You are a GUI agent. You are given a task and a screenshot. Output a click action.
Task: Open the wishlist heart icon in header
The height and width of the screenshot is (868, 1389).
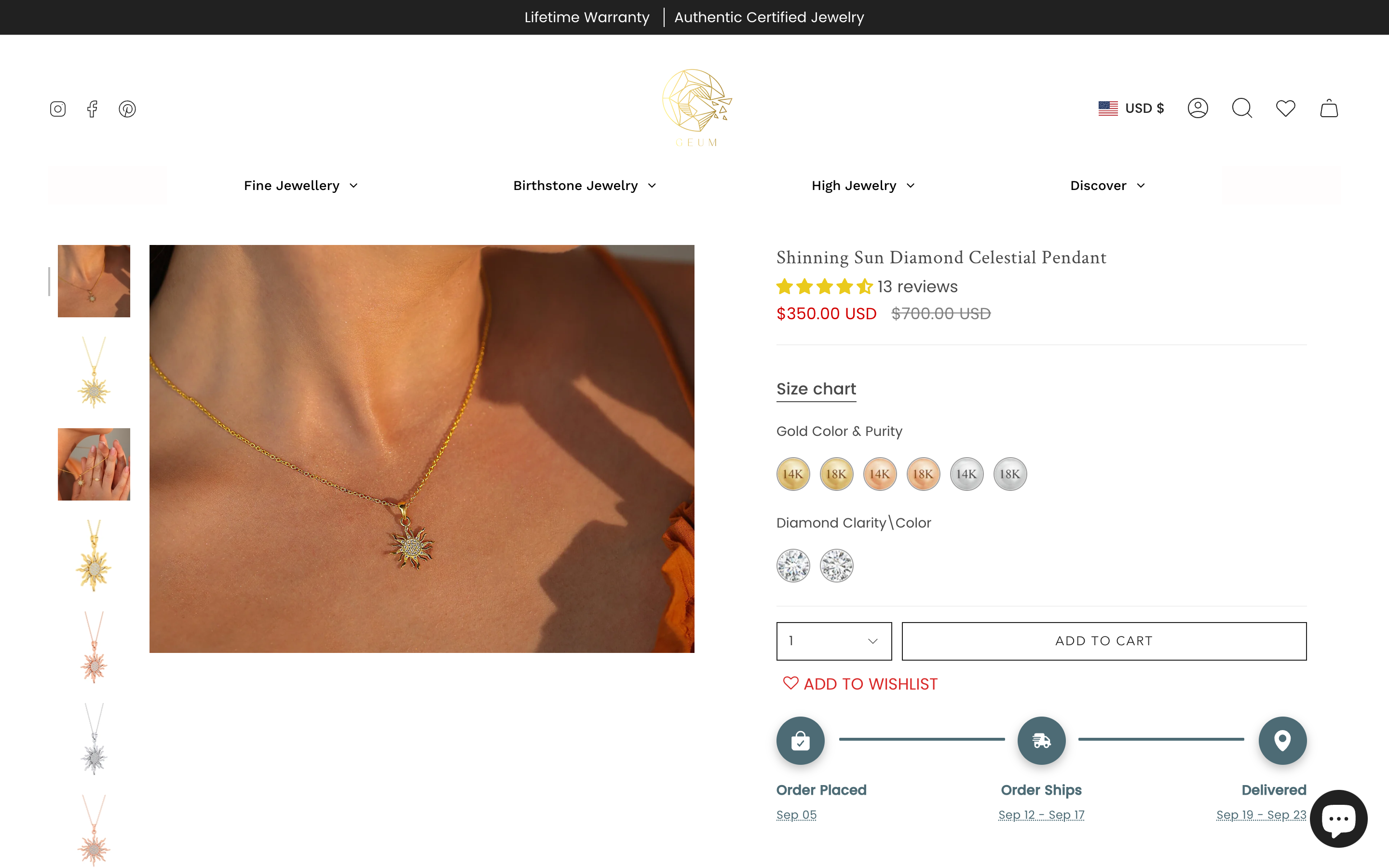tap(1285, 108)
